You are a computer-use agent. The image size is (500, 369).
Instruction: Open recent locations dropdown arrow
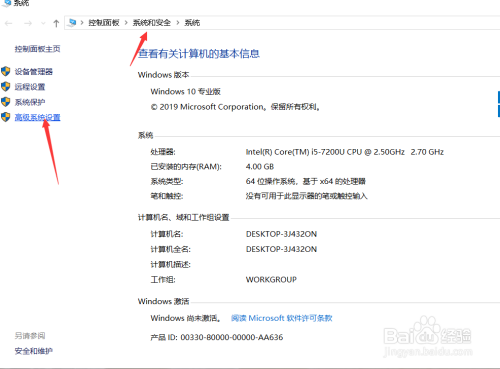click(x=43, y=23)
